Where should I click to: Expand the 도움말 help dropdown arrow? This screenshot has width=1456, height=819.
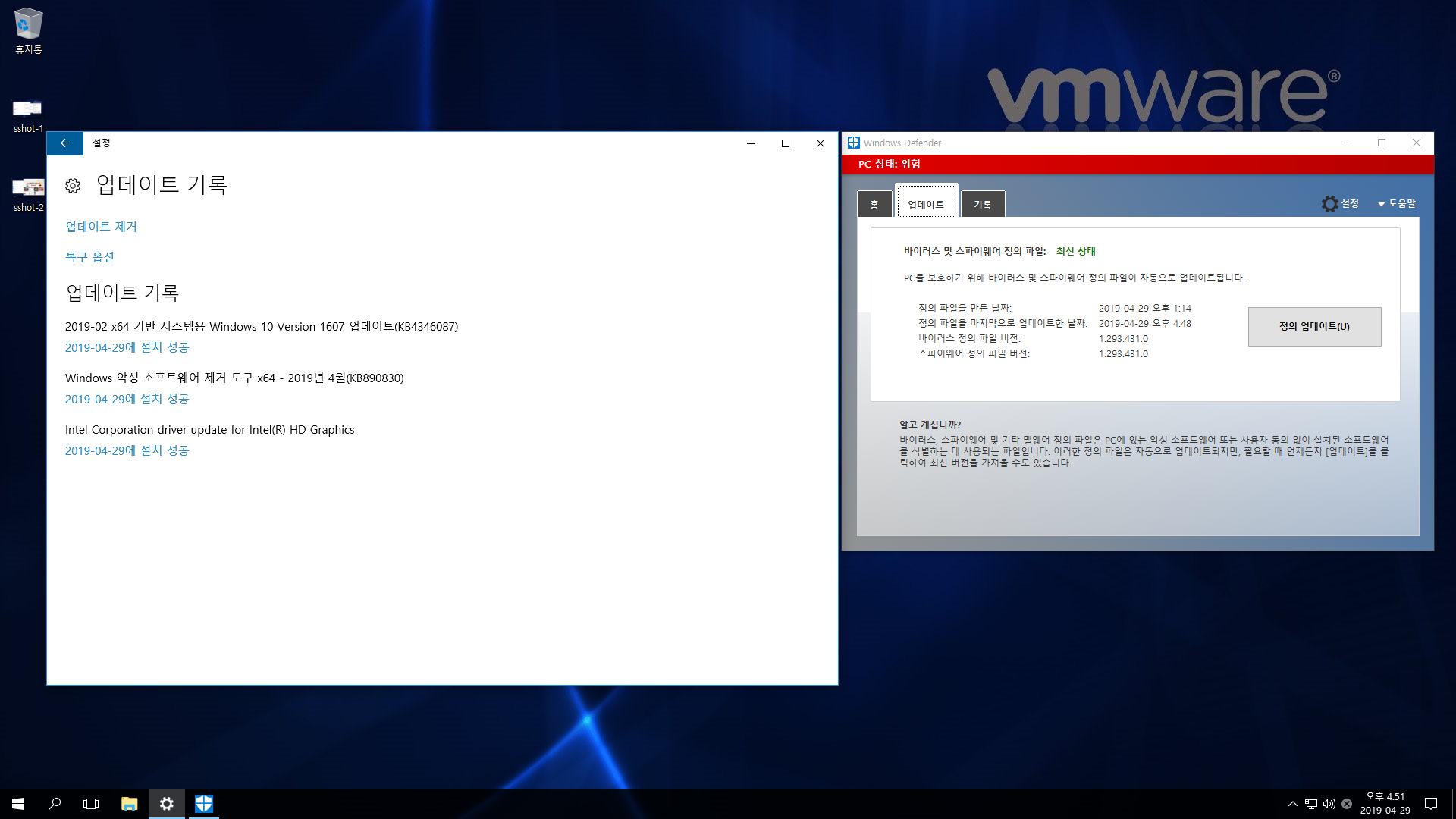click(x=1381, y=204)
